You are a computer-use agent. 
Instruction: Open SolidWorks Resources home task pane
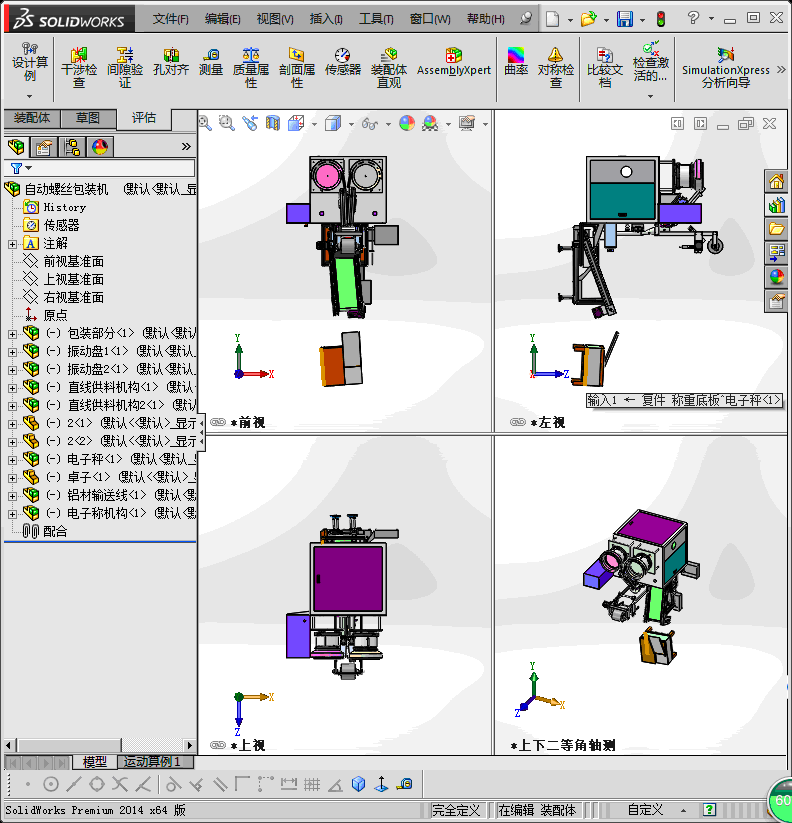776,182
